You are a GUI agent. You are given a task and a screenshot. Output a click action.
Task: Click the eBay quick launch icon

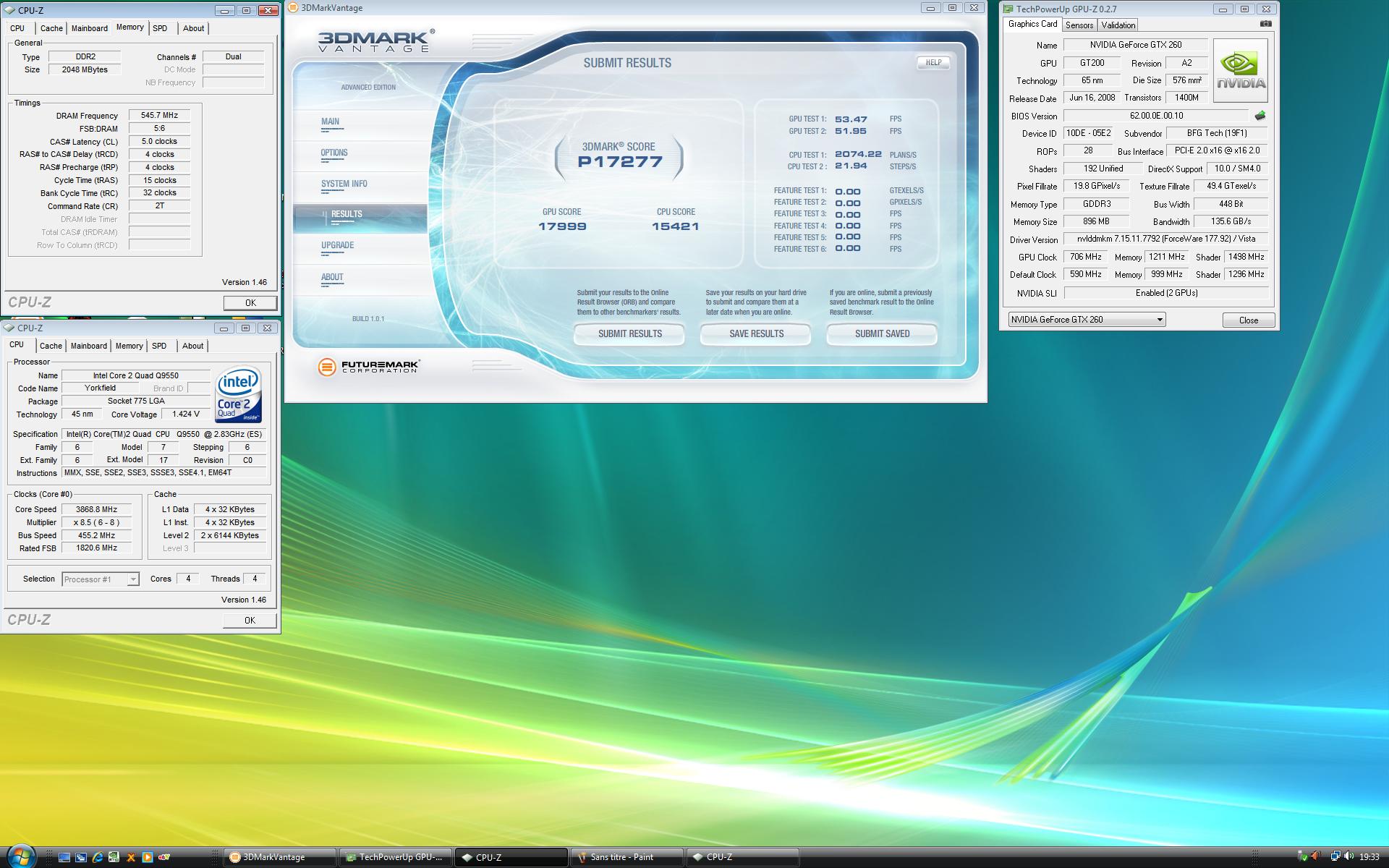point(164,857)
